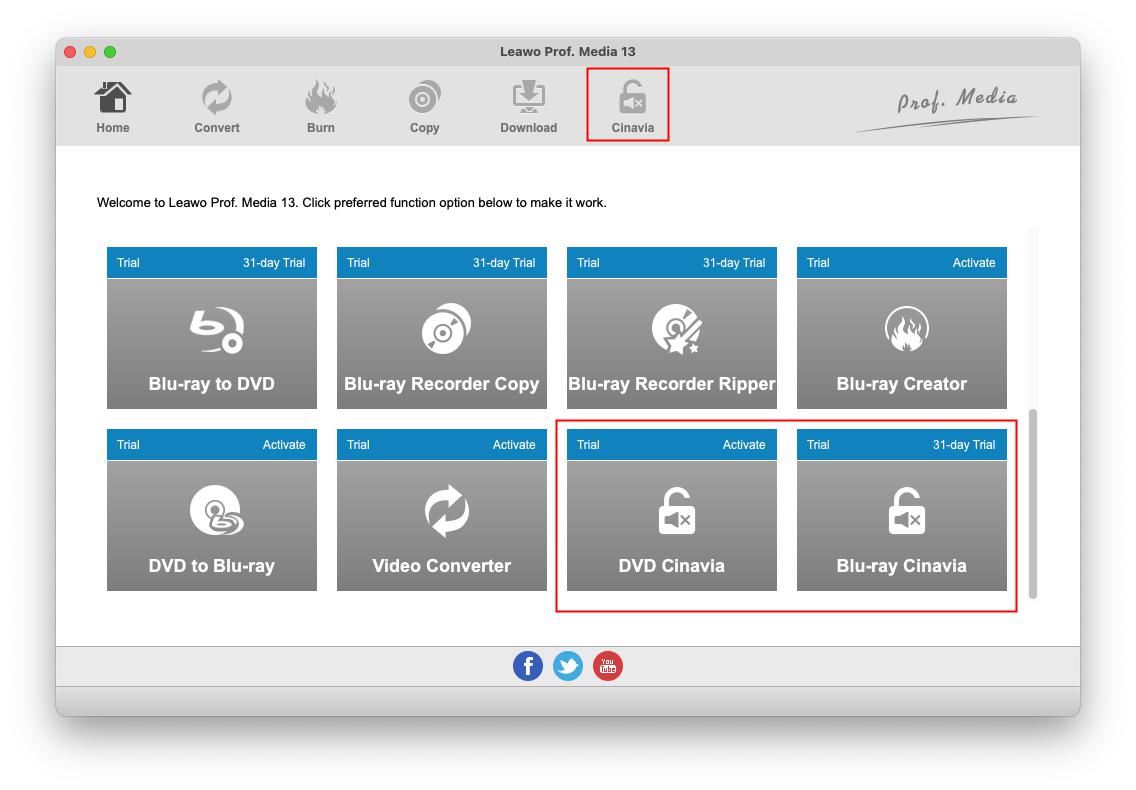Switch to the Cinavia toolbar module
The height and width of the screenshot is (790, 1136).
632,105
